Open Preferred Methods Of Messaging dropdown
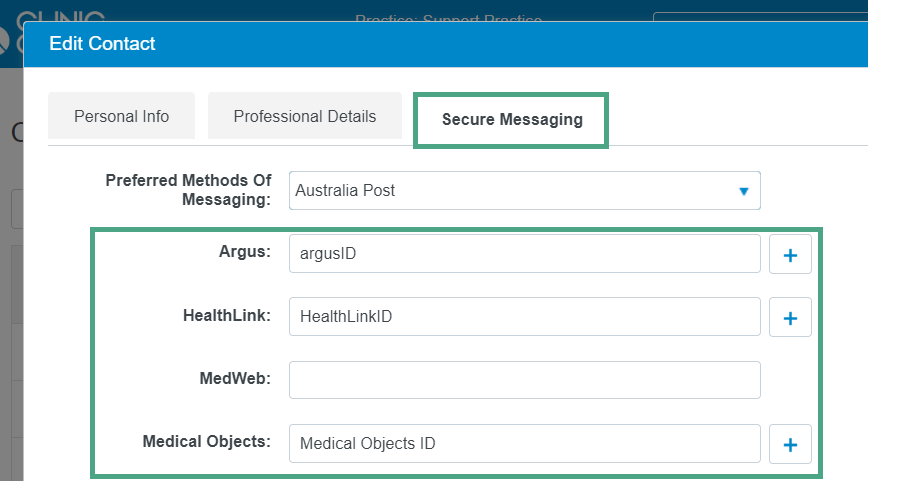 pos(525,190)
